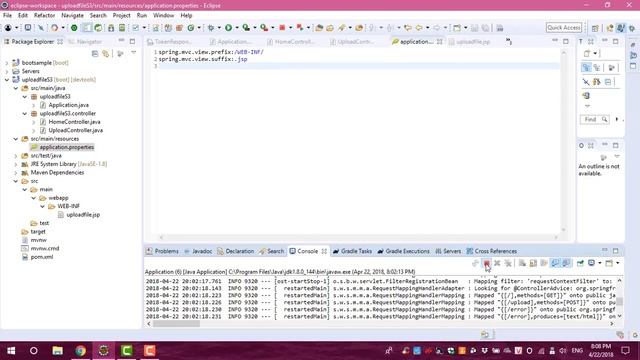Open the Refactor menu
Screen dimensions: 640x360
click(x=44, y=16)
